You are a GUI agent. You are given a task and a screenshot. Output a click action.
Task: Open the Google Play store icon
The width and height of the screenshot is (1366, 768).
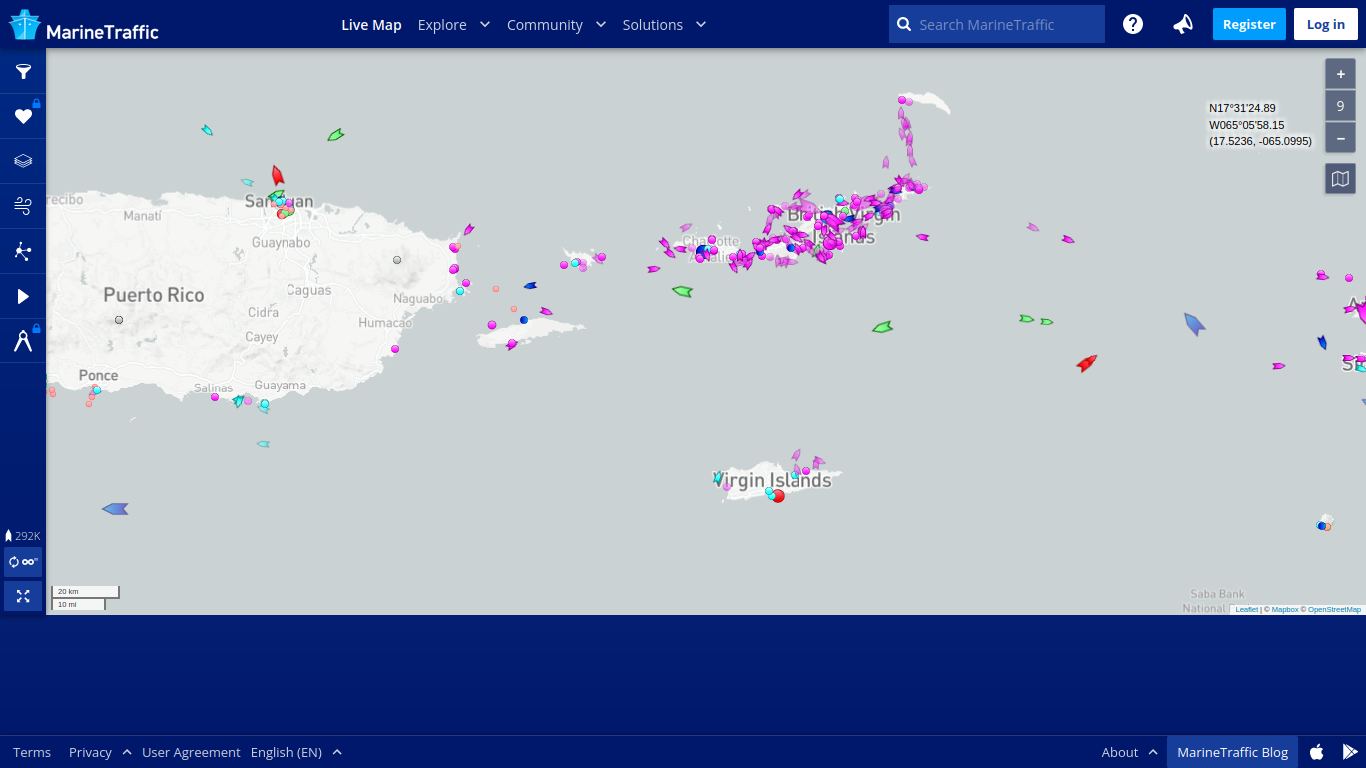1350,752
